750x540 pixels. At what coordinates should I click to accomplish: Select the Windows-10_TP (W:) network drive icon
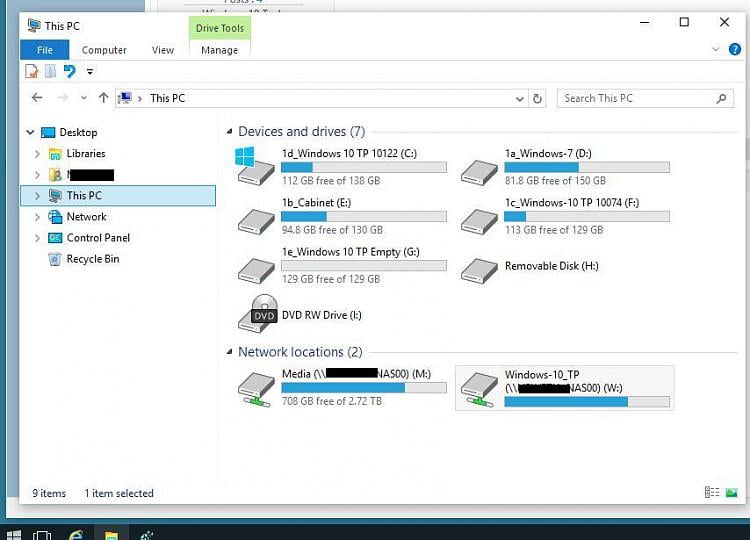click(479, 389)
